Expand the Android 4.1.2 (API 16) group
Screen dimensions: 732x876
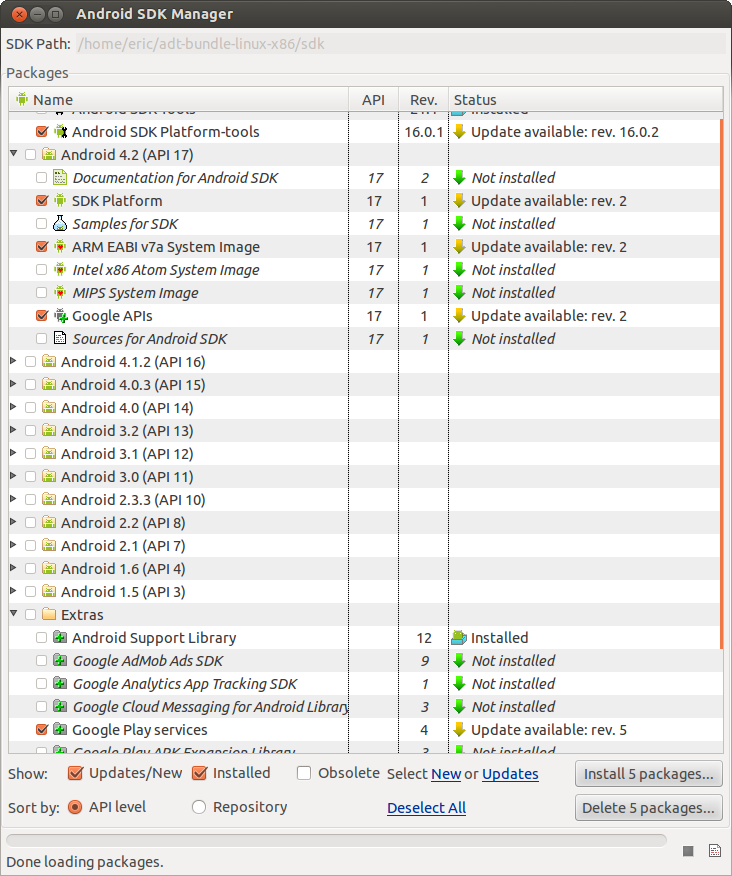point(14,361)
